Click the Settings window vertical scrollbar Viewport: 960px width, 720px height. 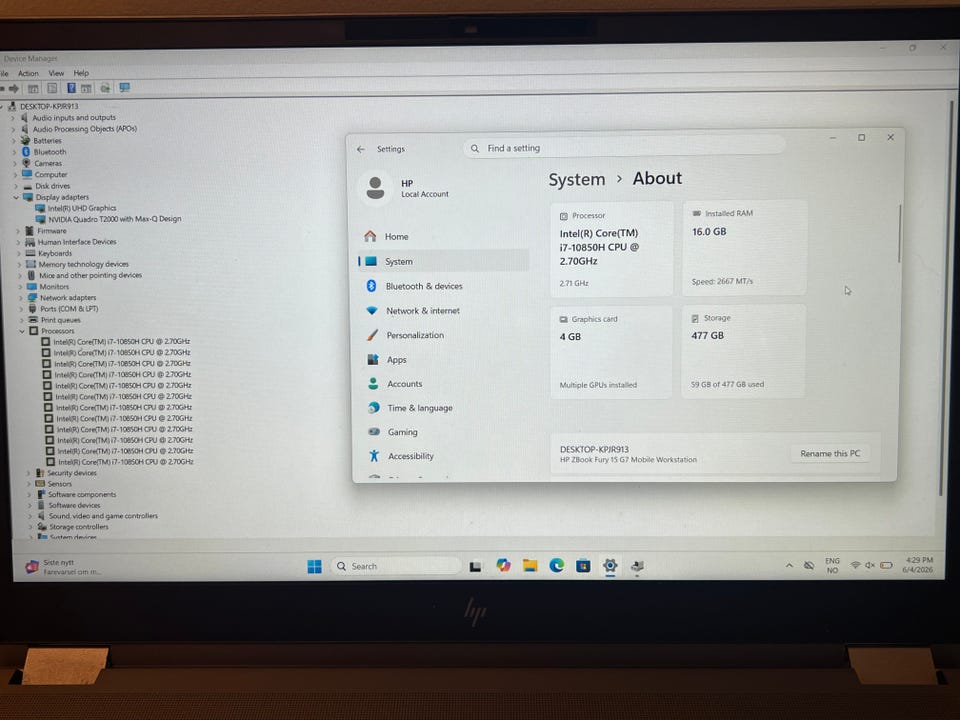pyautogui.click(x=899, y=234)
